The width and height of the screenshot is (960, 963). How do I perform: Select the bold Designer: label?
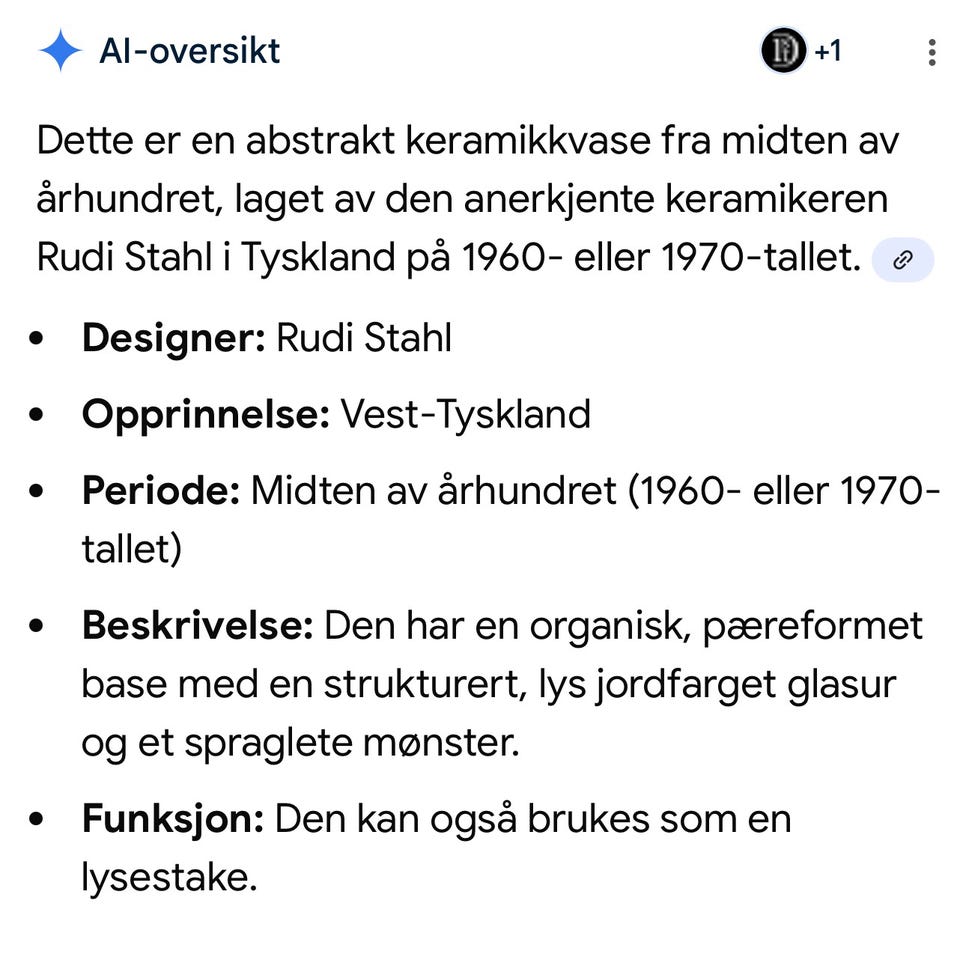pos(173,338)
